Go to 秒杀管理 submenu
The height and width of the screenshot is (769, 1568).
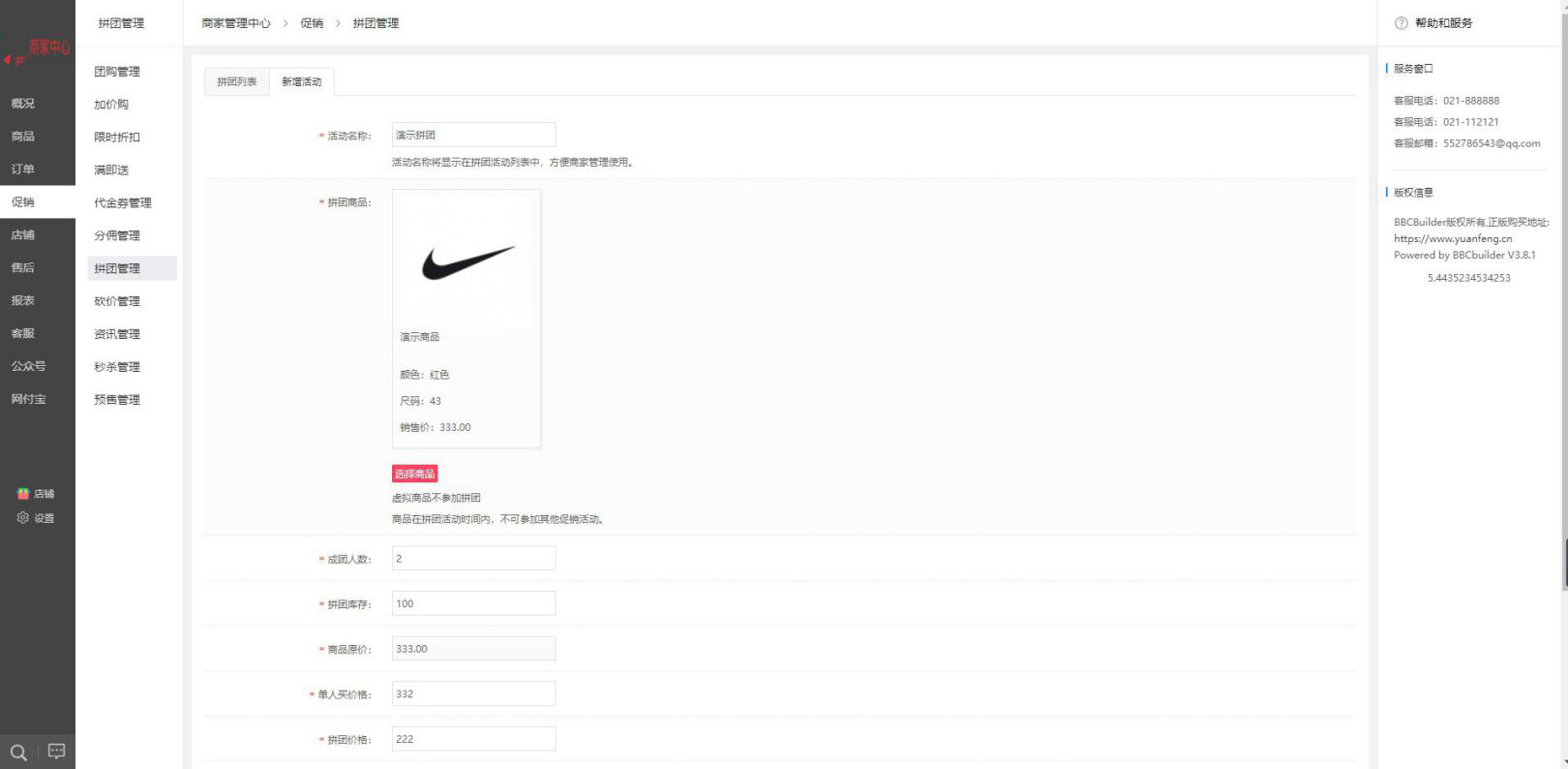(x=117, y=367)
